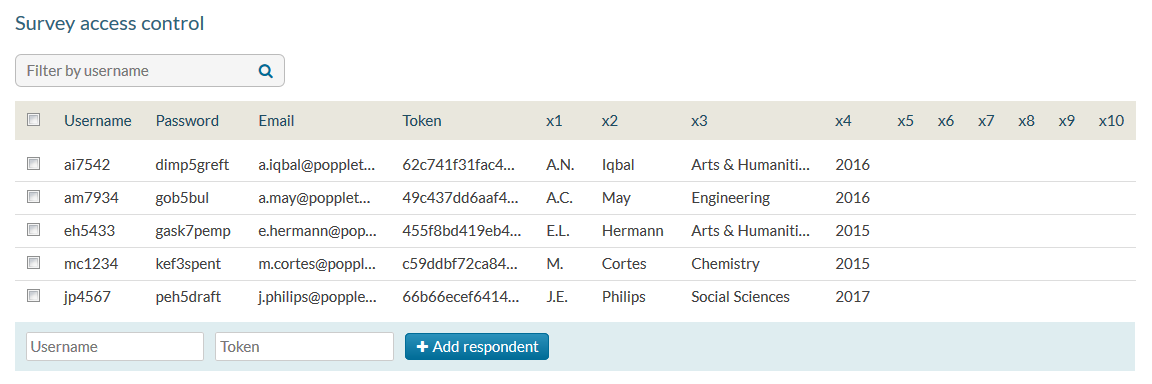Viewport: 1152px width, 384px height.
Task: Click the x3 column header
Action: click(x=699, y=121)
